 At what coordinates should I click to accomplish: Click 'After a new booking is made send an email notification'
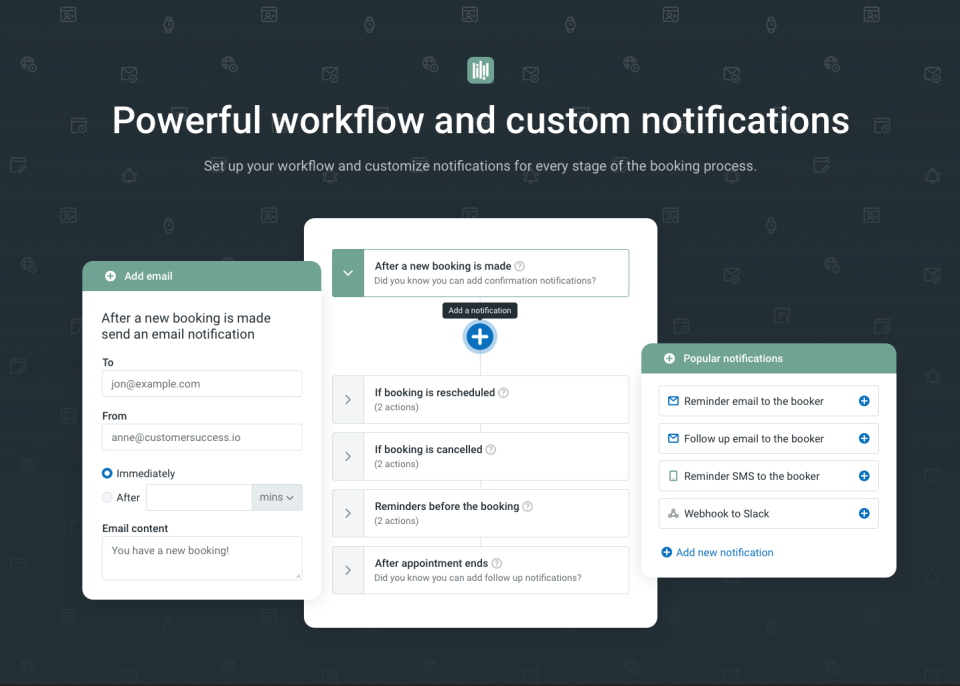186,326
